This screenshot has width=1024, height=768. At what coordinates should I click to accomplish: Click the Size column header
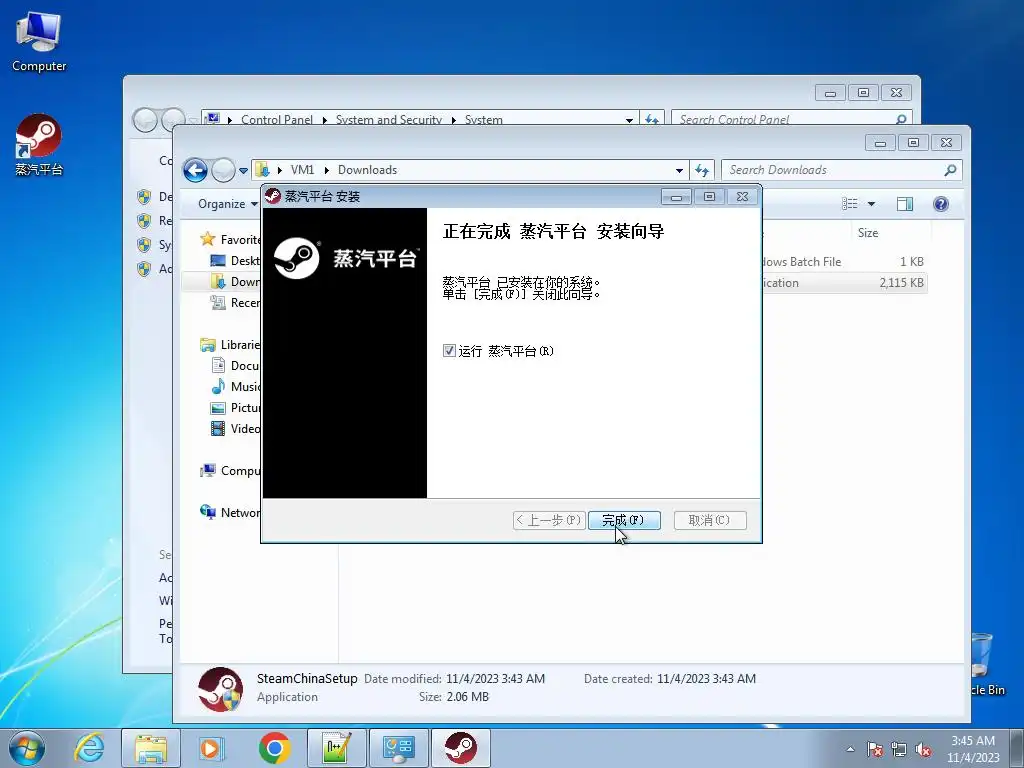tap(868, 232)
